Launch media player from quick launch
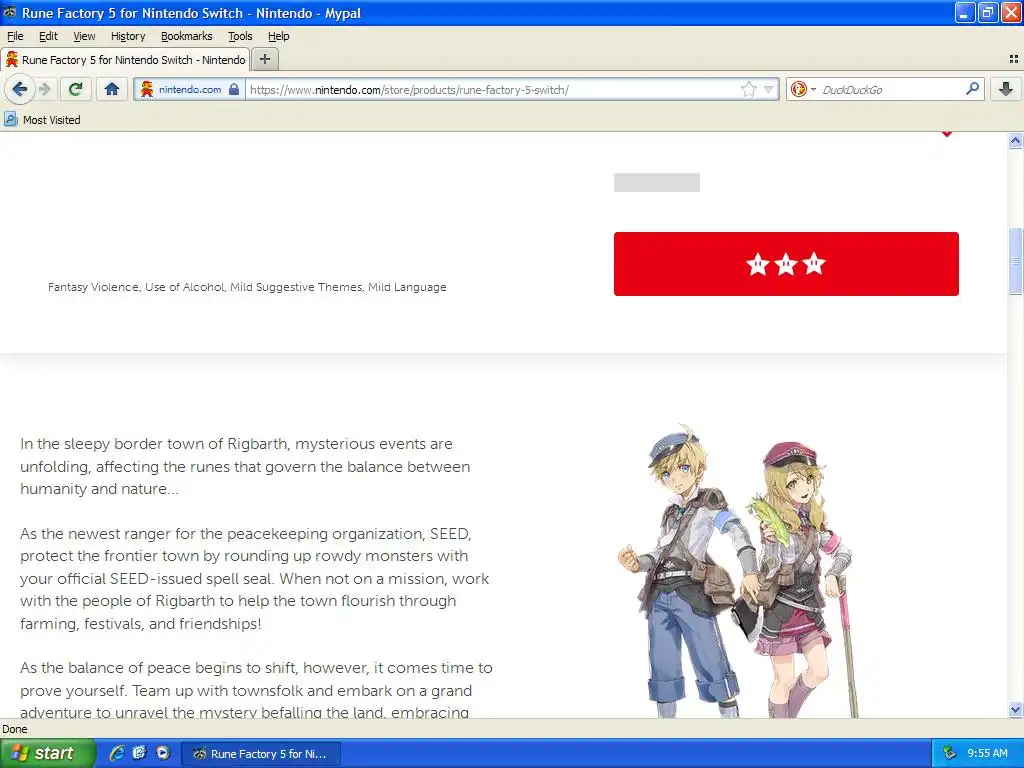Image resolution: width=1024 pixels, height=768 pixels. click(x=163, y=753)
